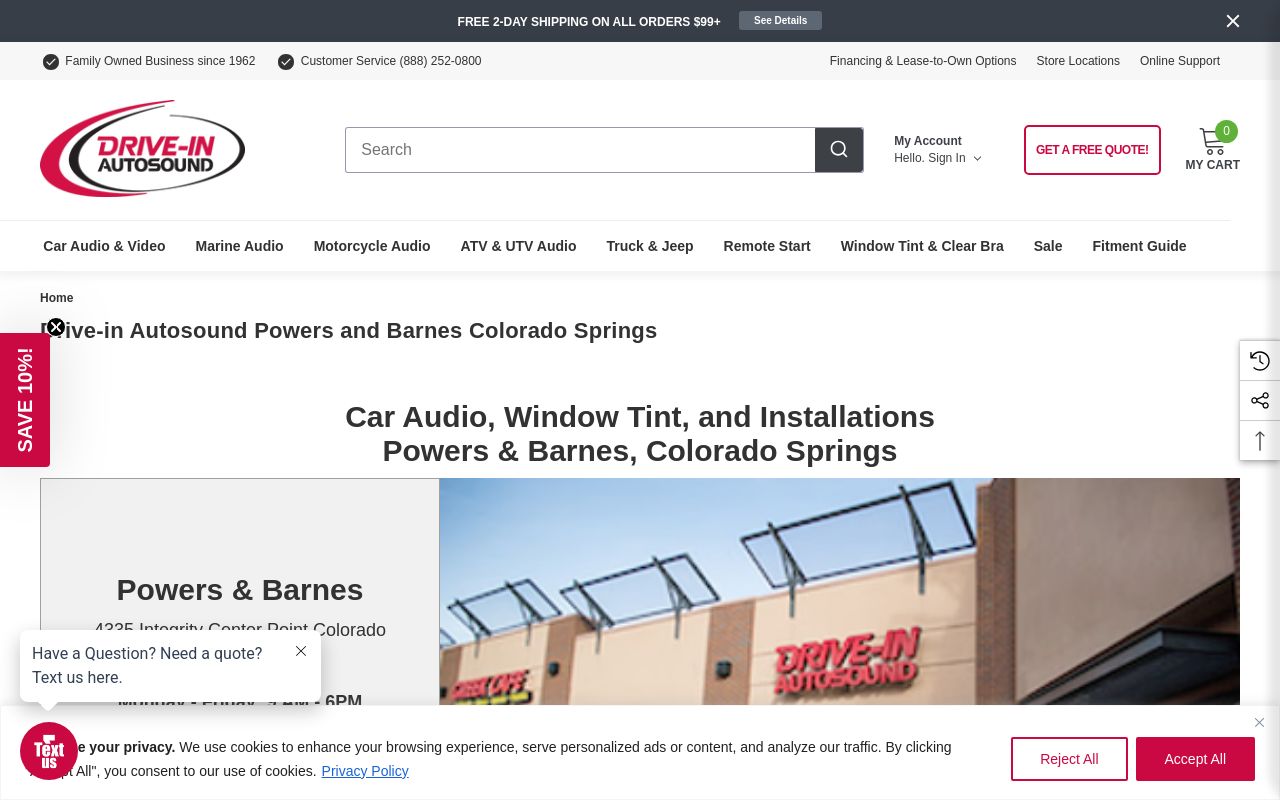The image size is (1280, 800).
Task: Click the See Details shipping button
Action: pyautogui.click(x=780, y=21)
